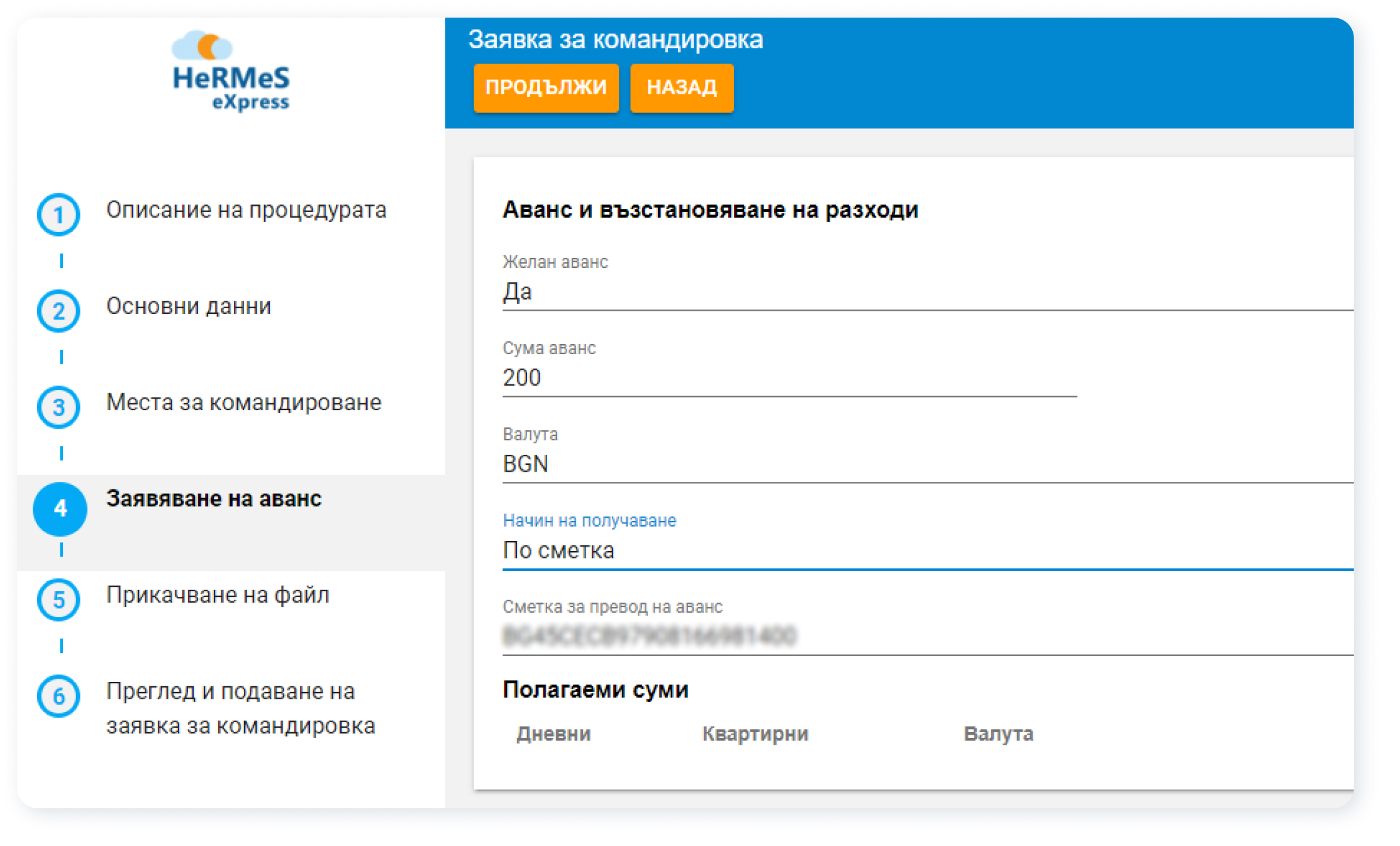The width and height of the screenshot is (1400, 846).
Task: Click the Валута column header in table
Action: [999, 734]
